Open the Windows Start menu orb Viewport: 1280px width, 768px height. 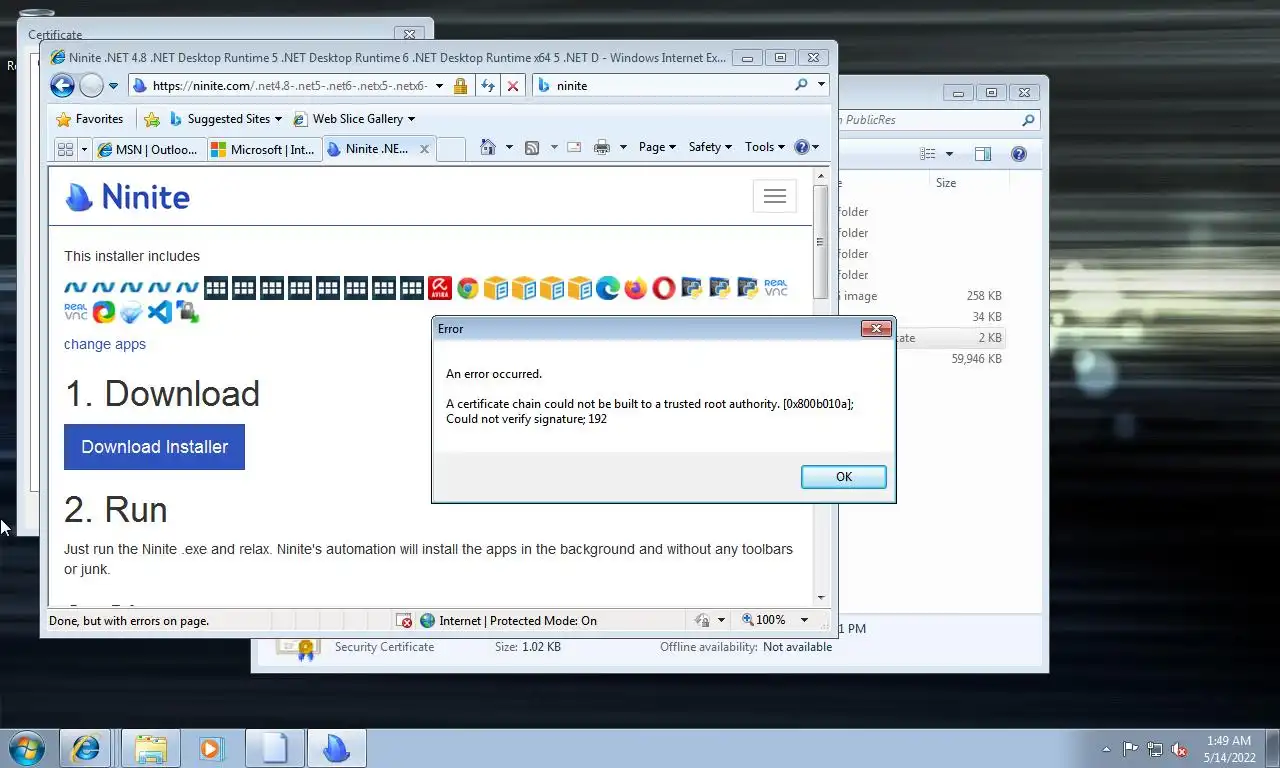tap(27, 748)
